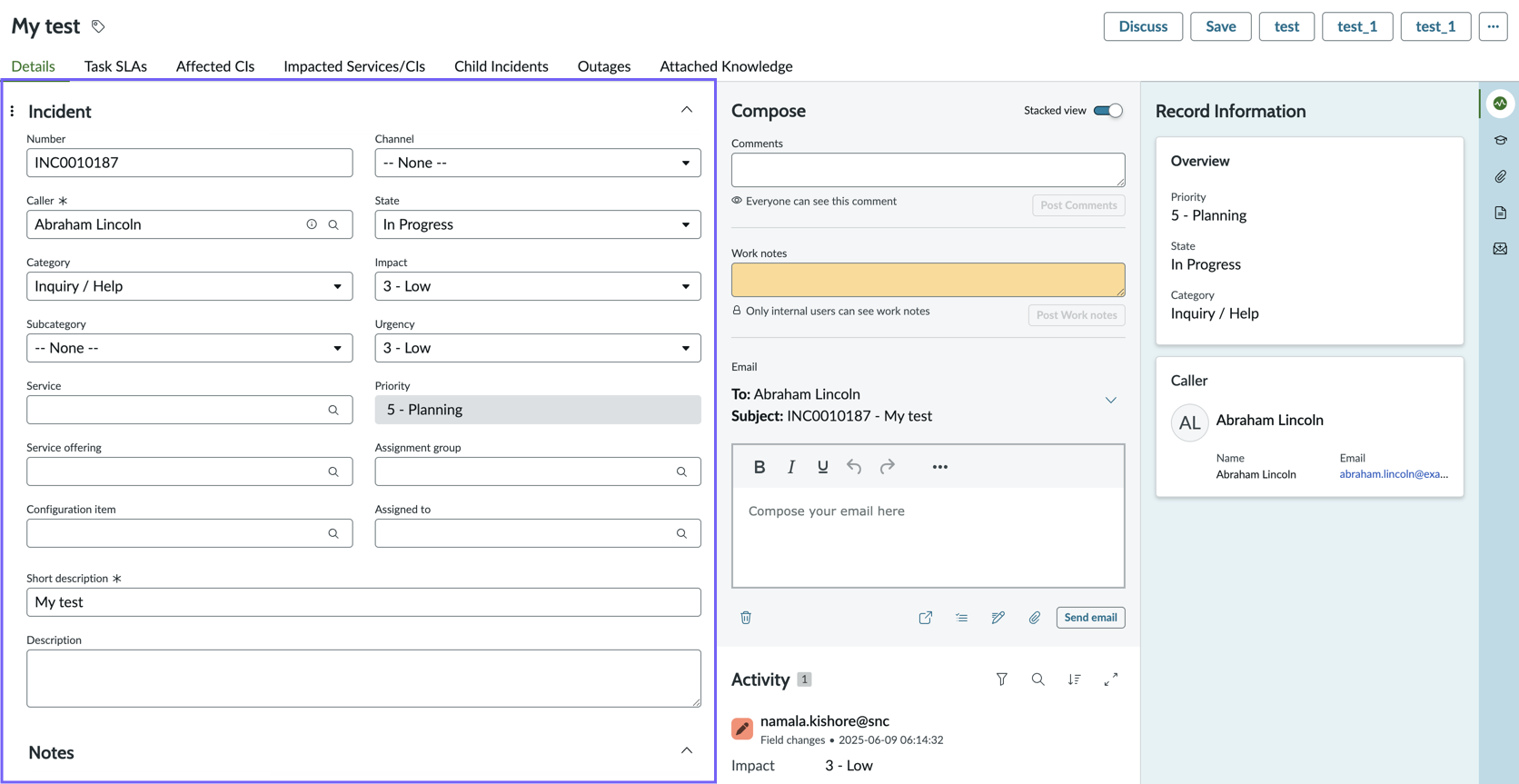Image resolution: width=1519 pixels, height=784 pixels.
Task: Open the abraham.lincoln email link
Action: [1394, 474]
